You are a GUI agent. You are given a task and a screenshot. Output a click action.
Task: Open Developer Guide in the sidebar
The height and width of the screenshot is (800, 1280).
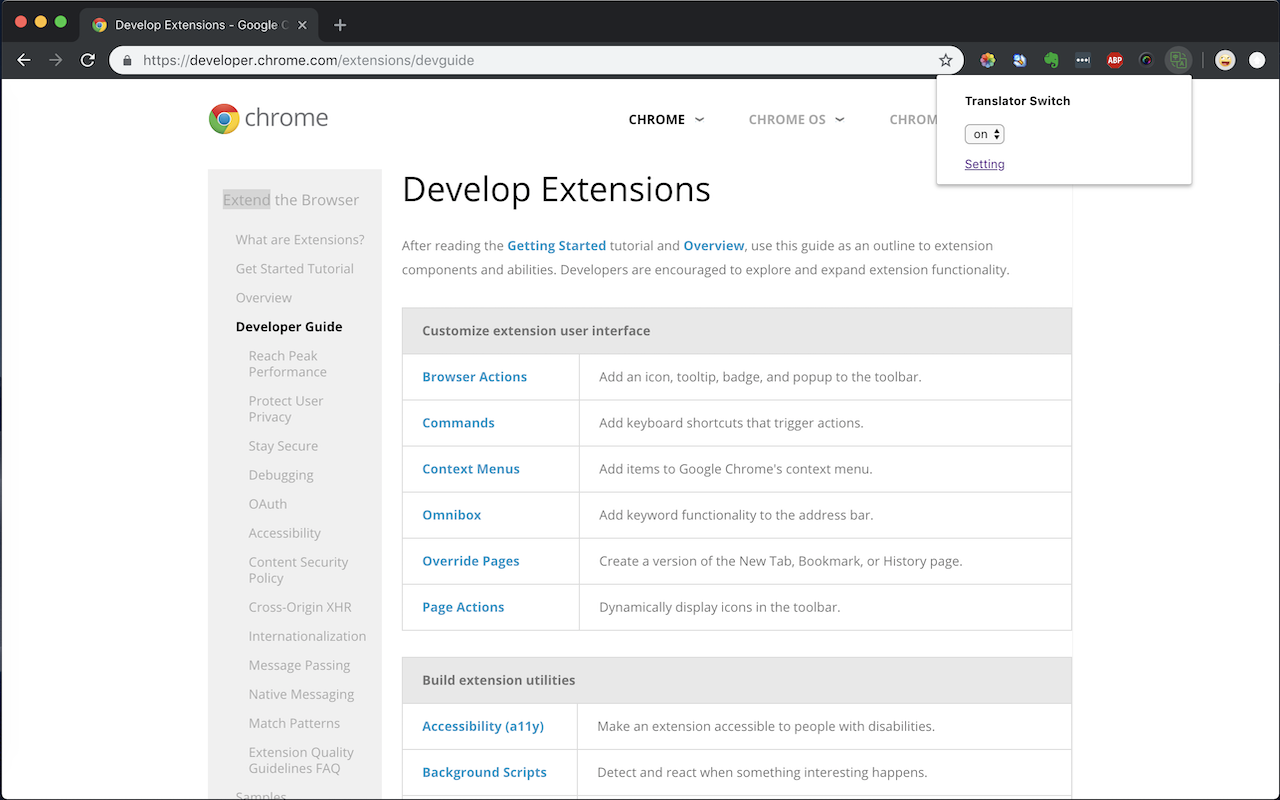[x=289, y=327]
